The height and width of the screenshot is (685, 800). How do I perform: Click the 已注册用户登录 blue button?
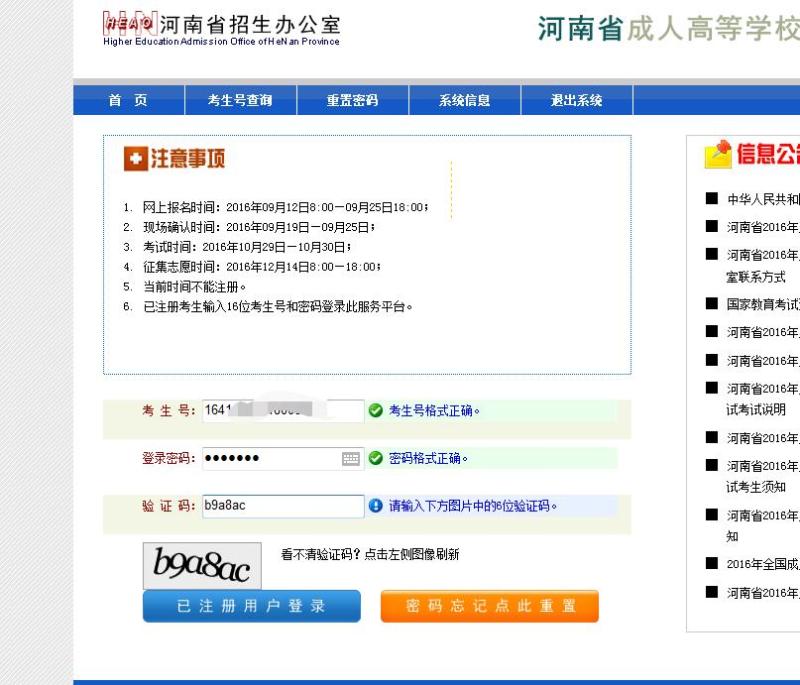[252, 606]
